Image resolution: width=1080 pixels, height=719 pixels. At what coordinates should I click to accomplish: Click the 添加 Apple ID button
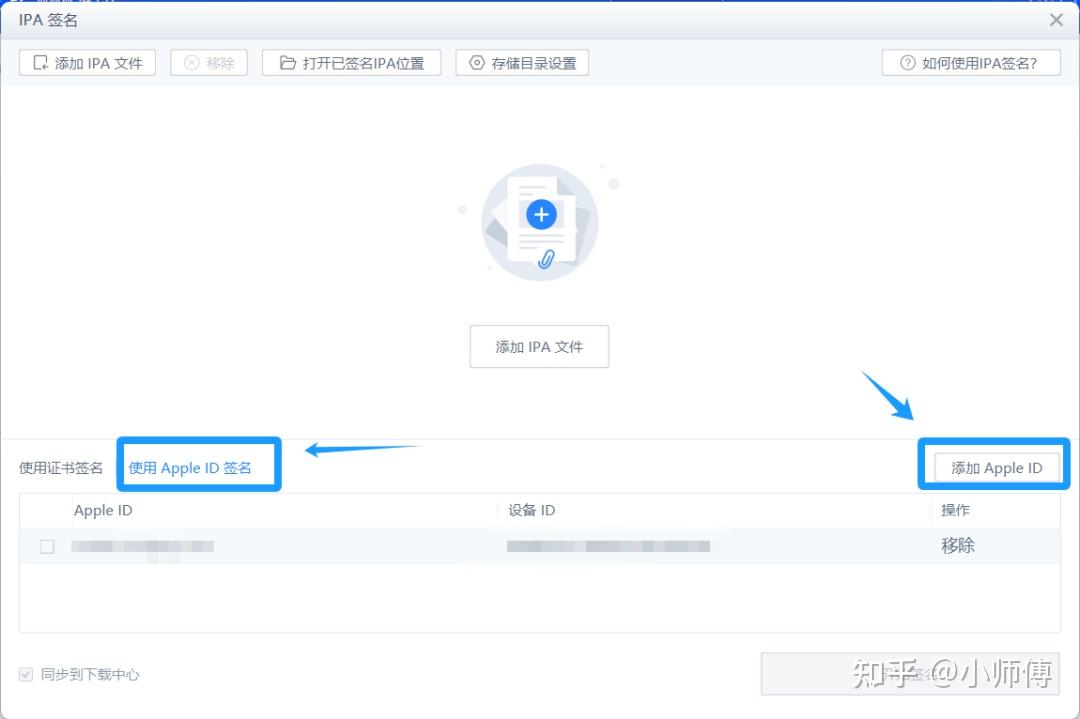(x=996, y=466)
